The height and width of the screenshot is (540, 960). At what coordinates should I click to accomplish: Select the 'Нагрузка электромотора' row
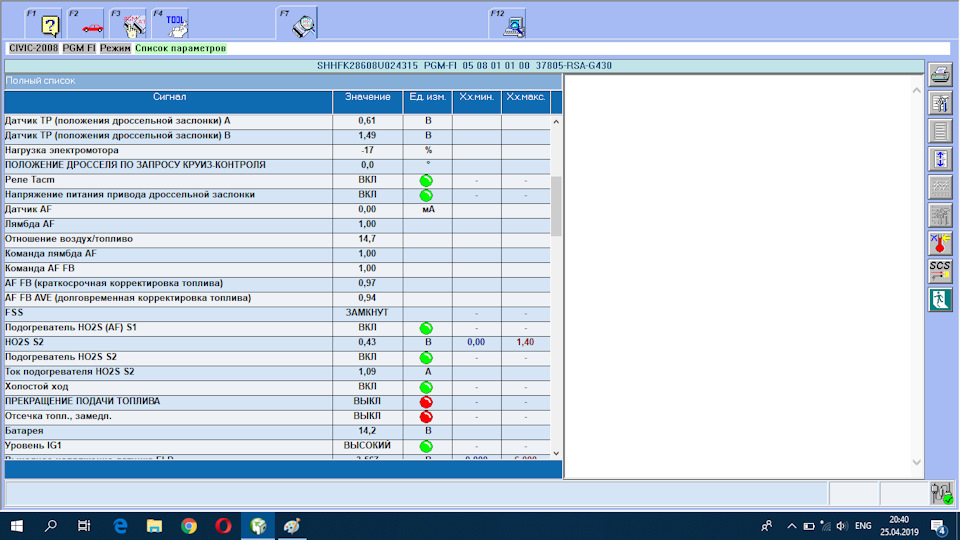277,151
